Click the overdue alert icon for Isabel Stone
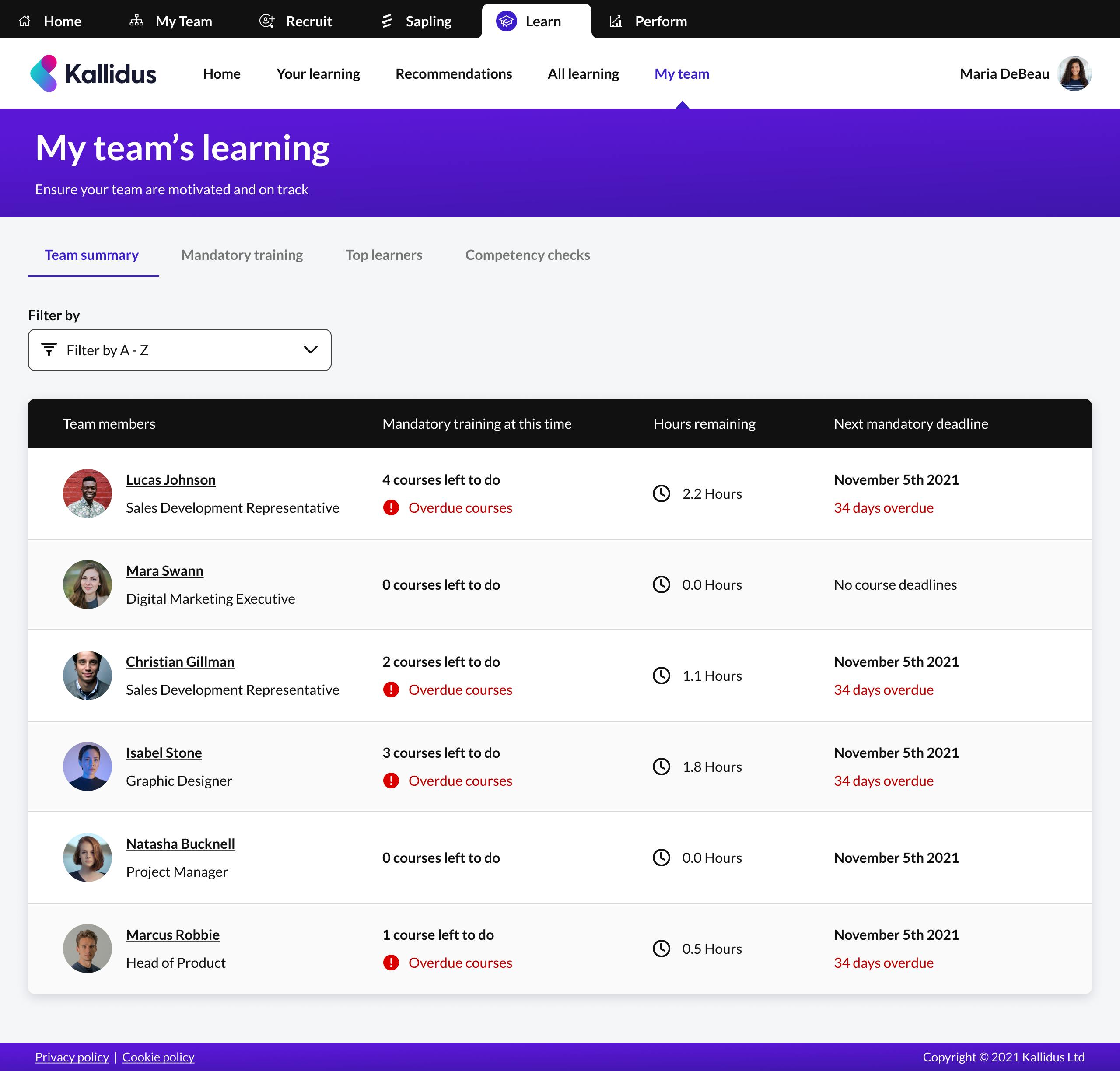 391,780
